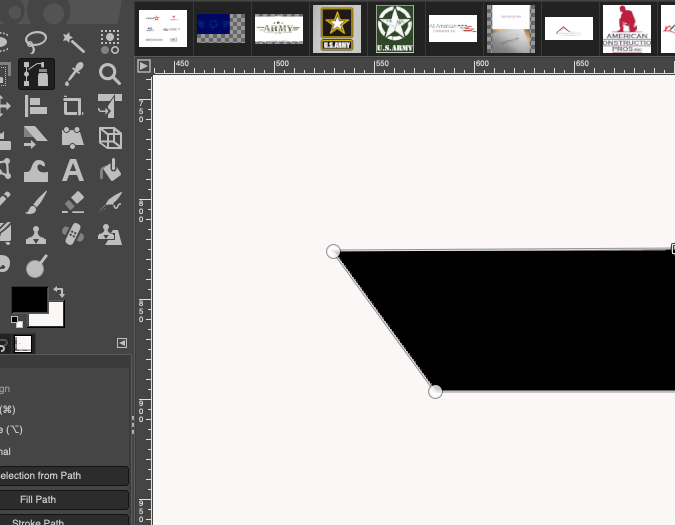675x525 pixels.
Task: Switch to the image thumbnail dock tab
Action: [x=23, y=344]
